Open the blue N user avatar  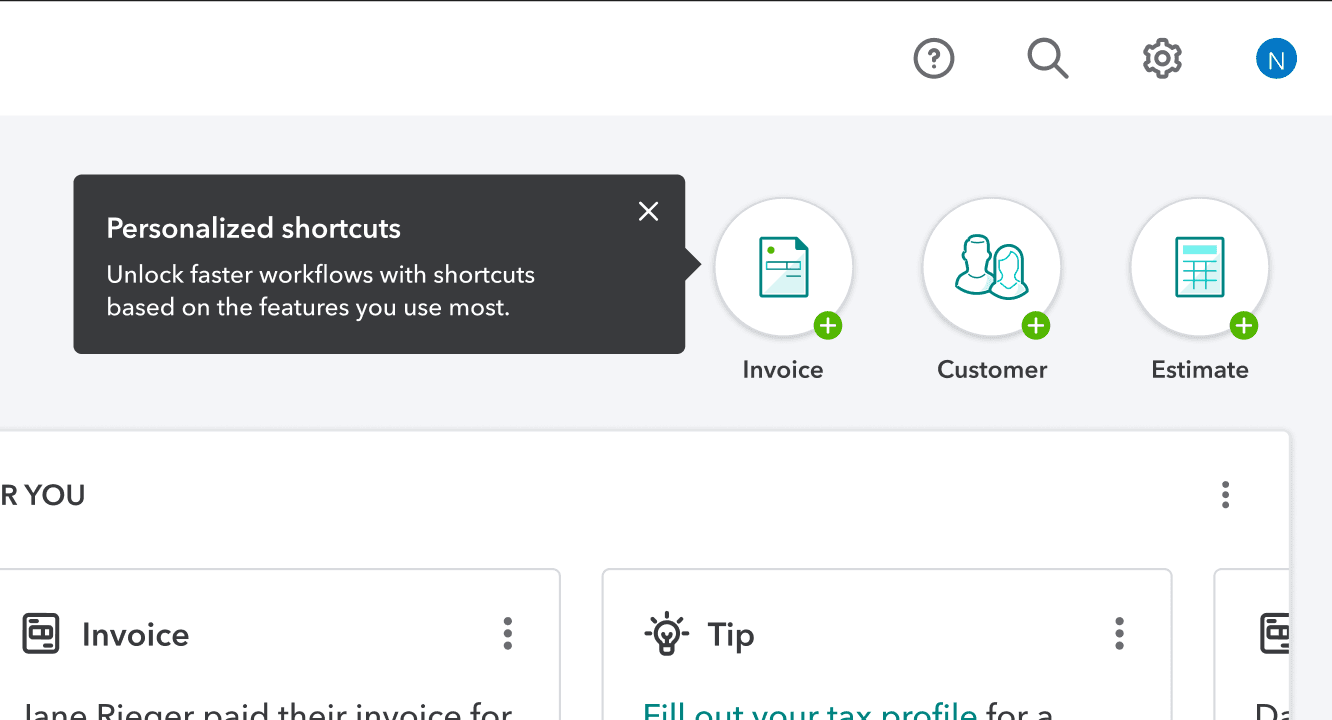(1276, 59)
